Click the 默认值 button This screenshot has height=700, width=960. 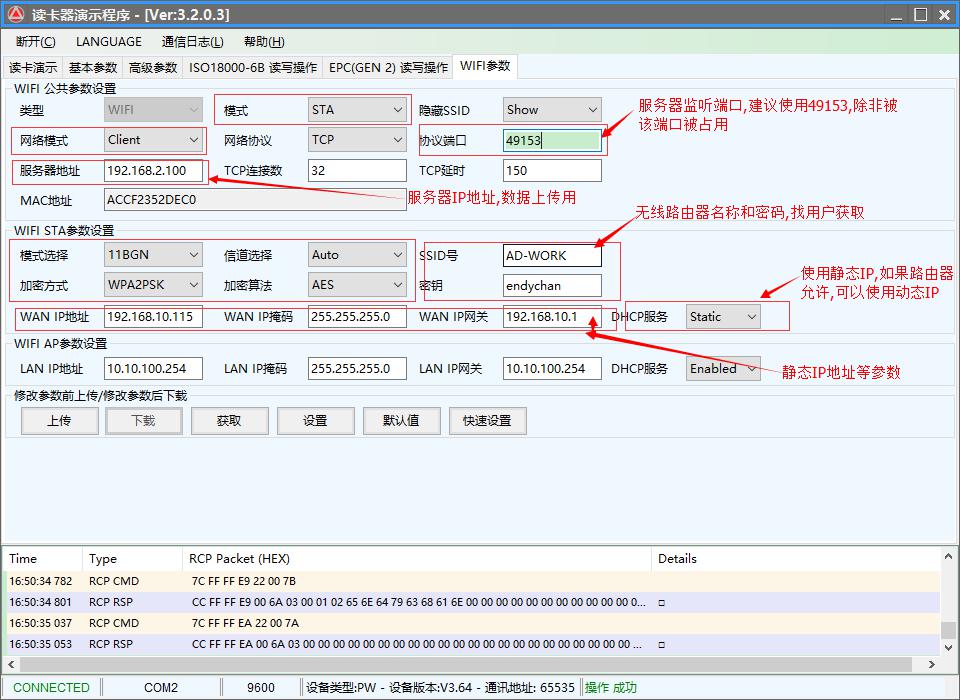click(401, 421)
